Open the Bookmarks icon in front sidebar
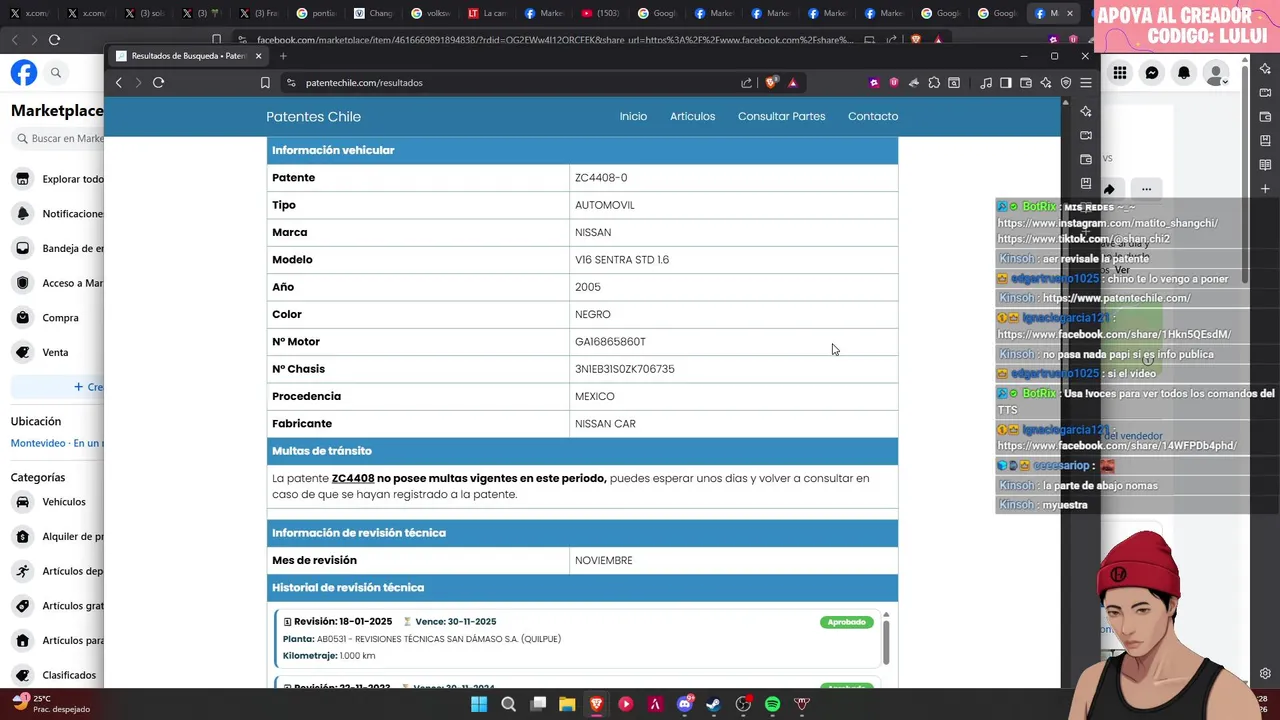1280x720 pixels. click(x=1086, y=183)
